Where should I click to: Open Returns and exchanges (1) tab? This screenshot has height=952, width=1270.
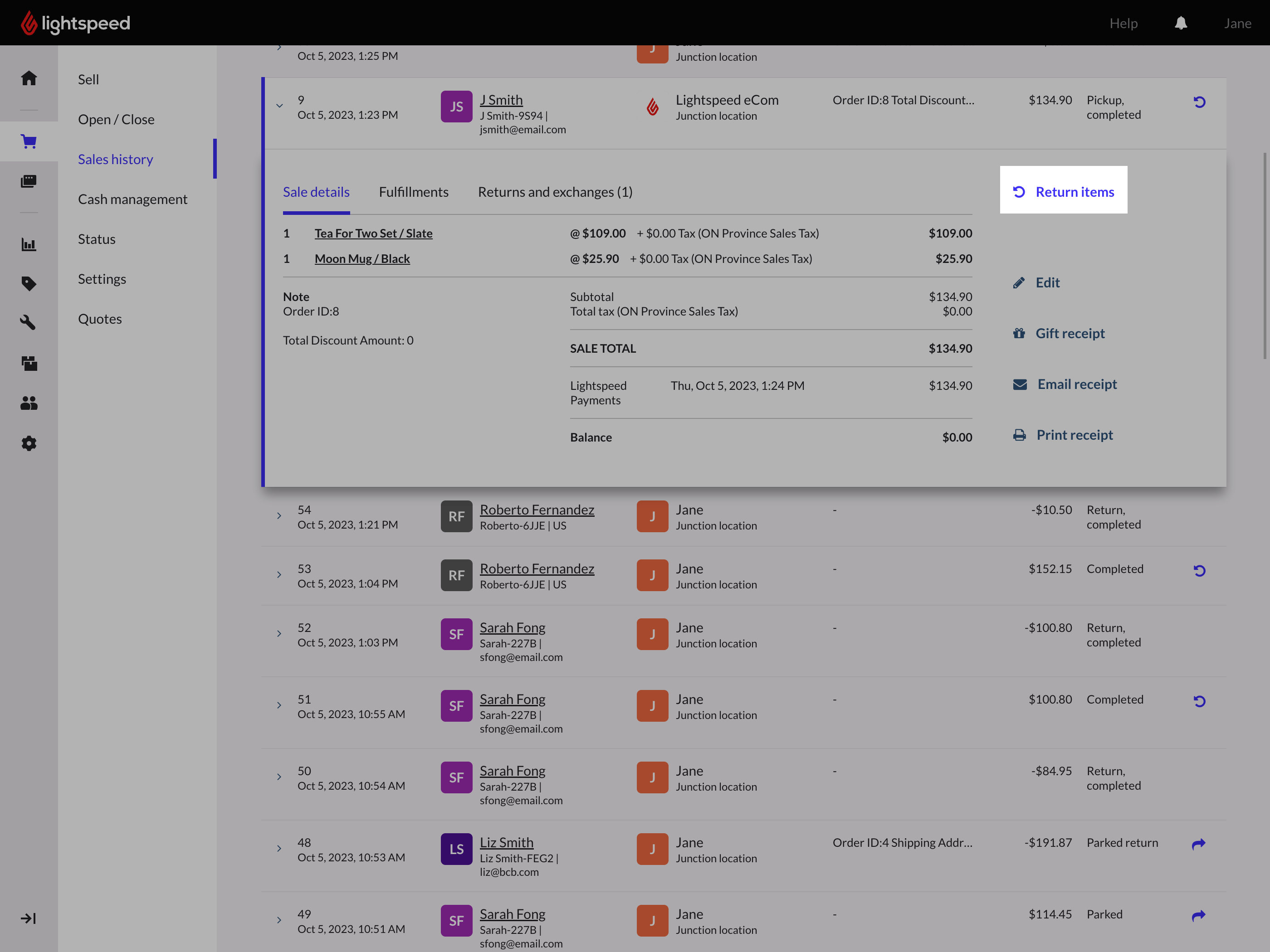555,192
